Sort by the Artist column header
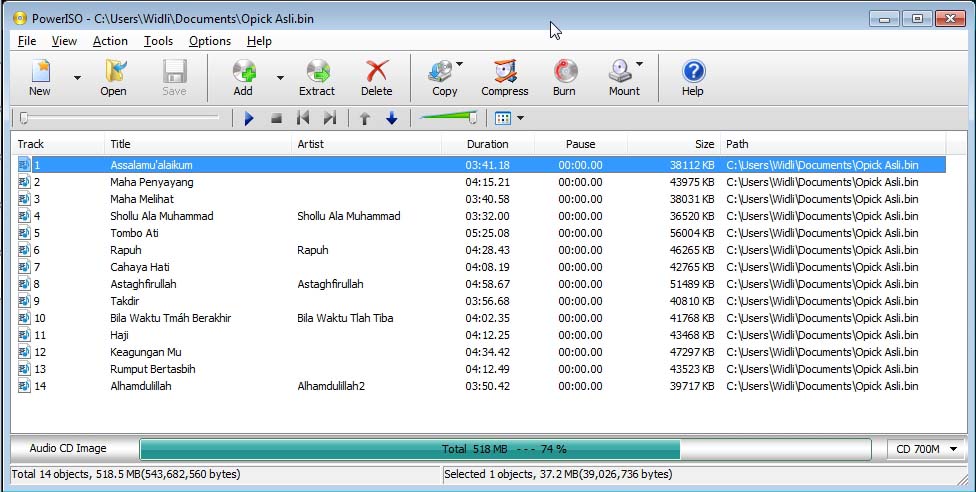Image resolution: width=976 pixels, height=492 pixels. (367, 144)
